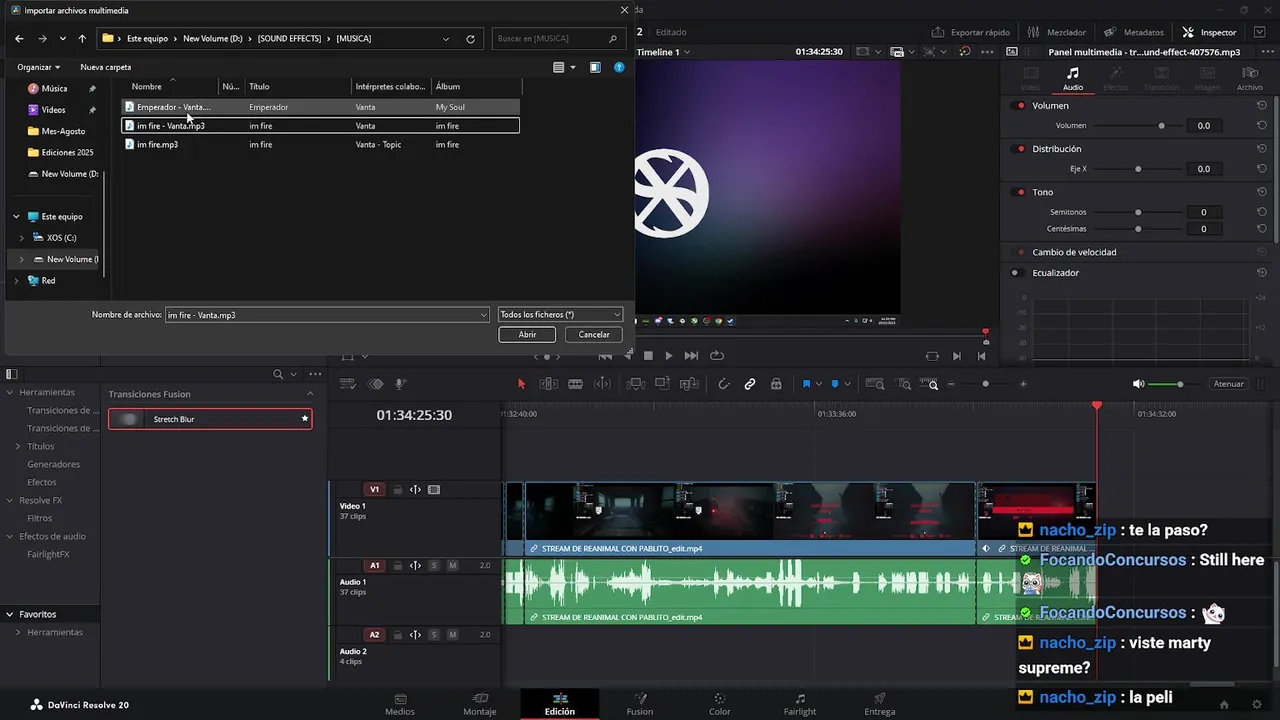This screenshot has width=1280, height=720.
Task: Click the blue marker icon
Action: tap(835, 384)
